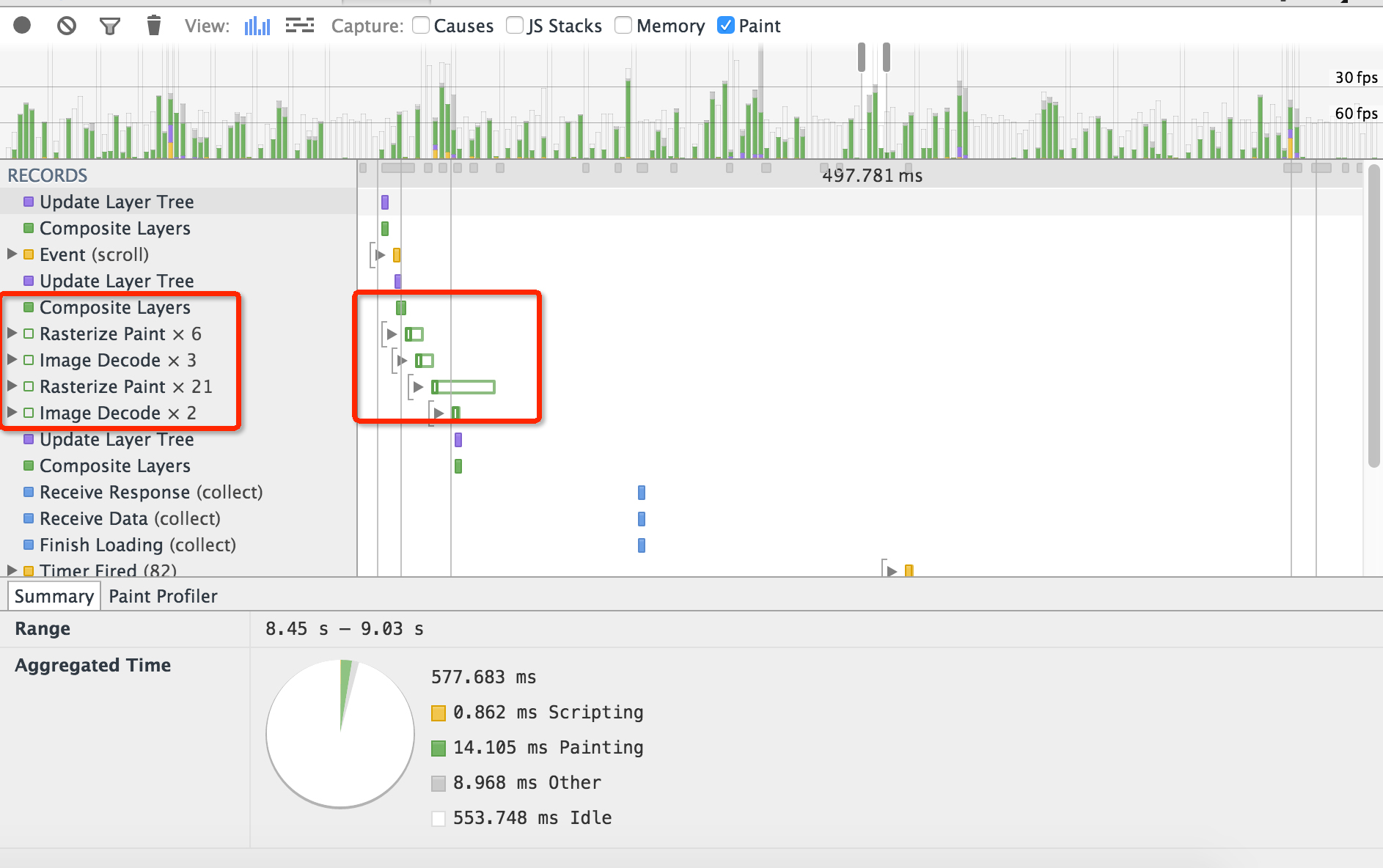Click the records vertical scrollbar
Screen dimensions: 1383x868
pyautogui.click(x=1374, y=315)
